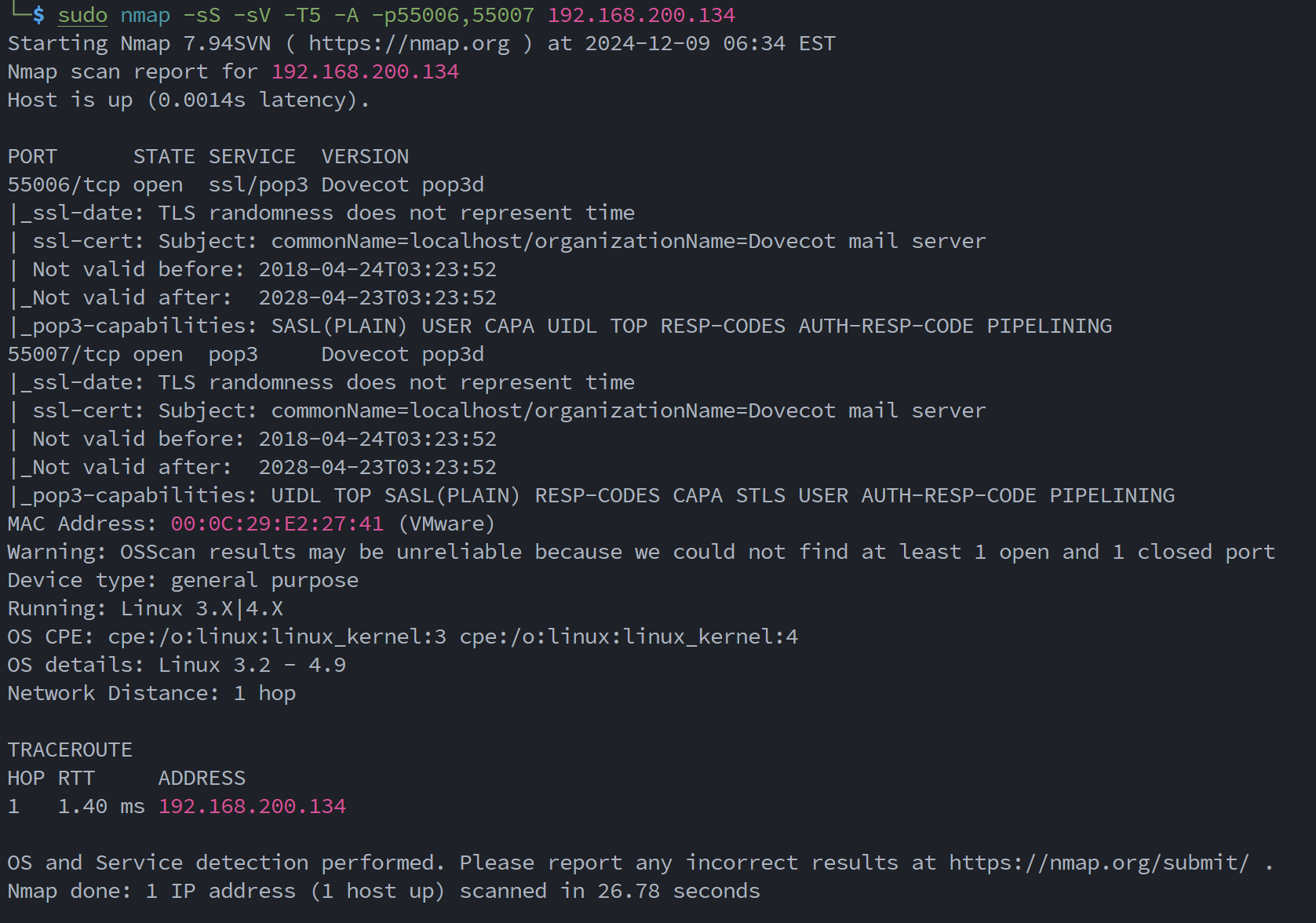Click the IP address in the sudo command line
The width and height of the screenshot is (1316, 923).
[641, 16]
